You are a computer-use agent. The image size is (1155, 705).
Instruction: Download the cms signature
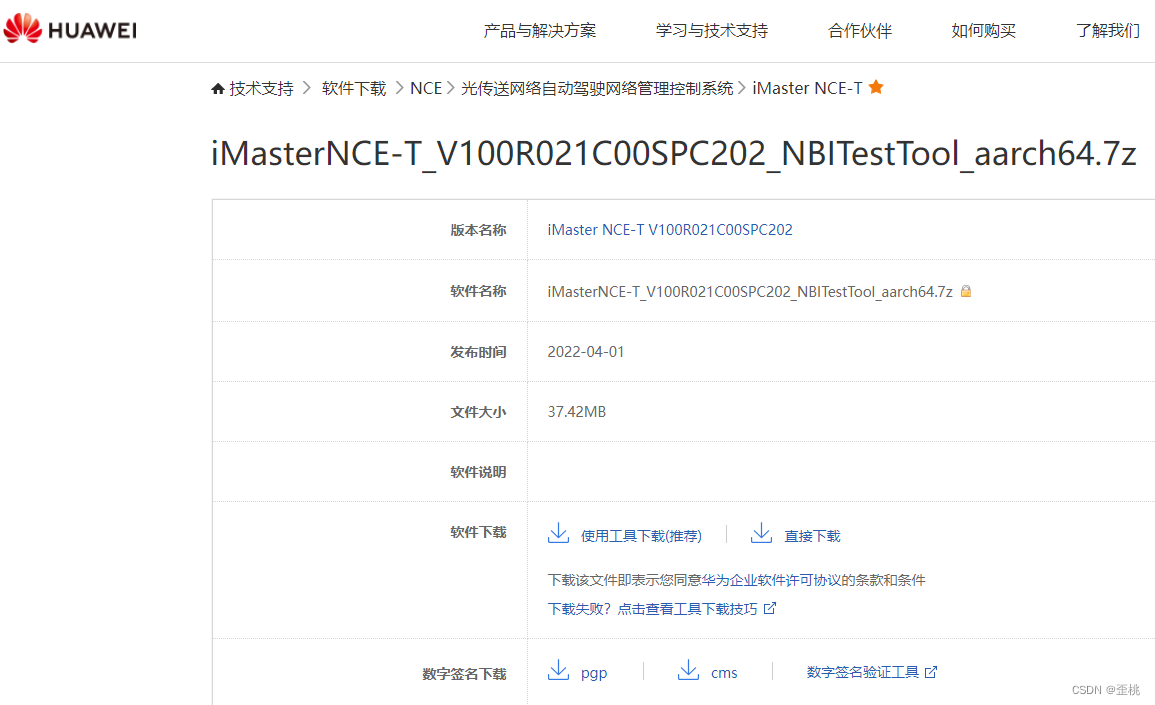724,673
